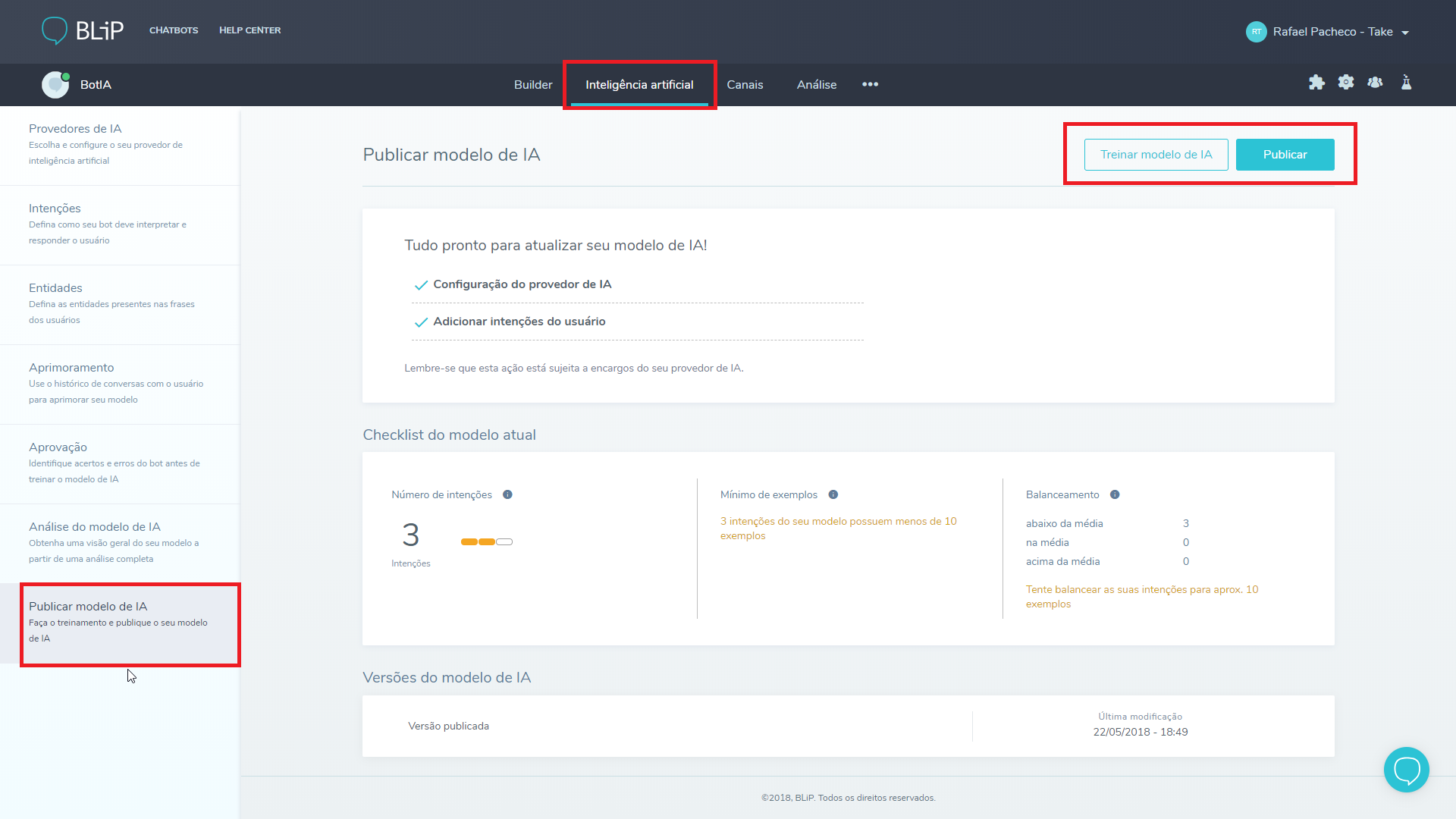Click the info icon next to Número de intenções
The height and width of the screenshot is (819, 1456).
[x=507, y=494]
